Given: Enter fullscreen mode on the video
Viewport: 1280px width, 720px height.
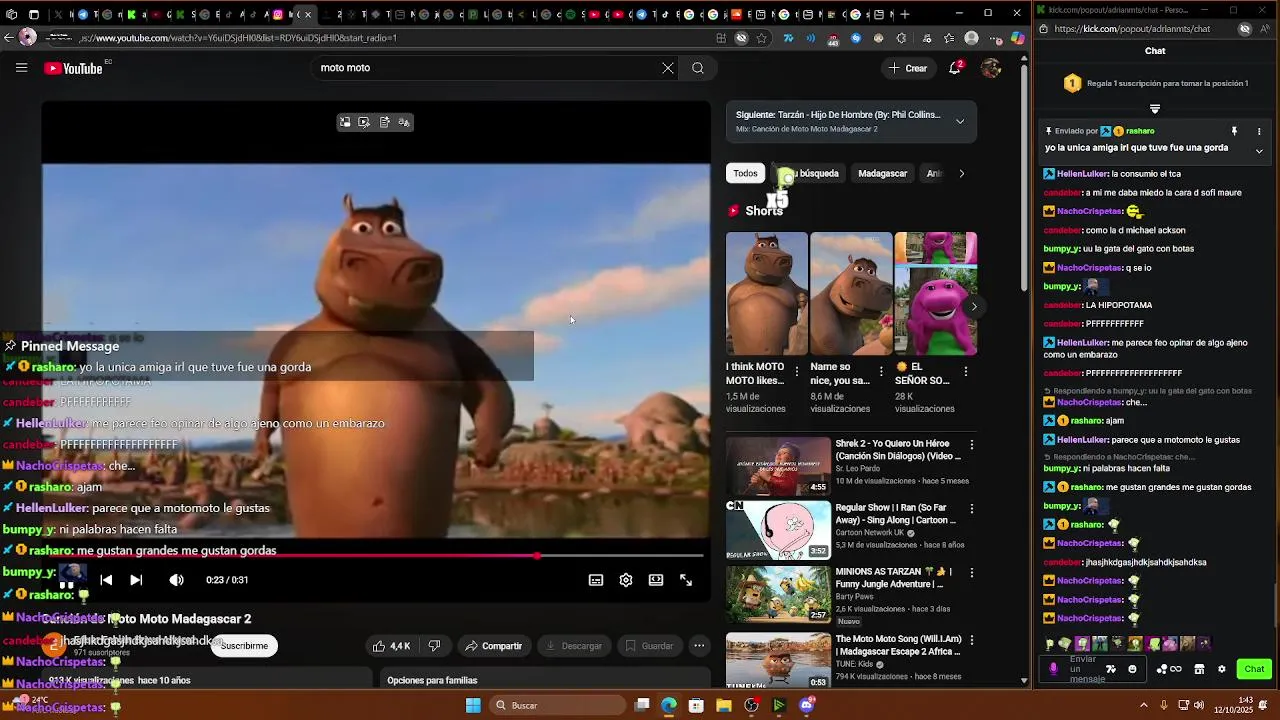Looking at the screenshot, I should 686,580.
